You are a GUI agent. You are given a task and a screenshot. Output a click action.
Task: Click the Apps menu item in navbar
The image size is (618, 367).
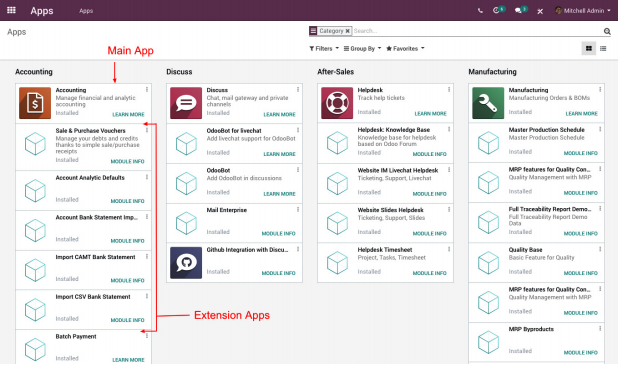coord(86,11)
